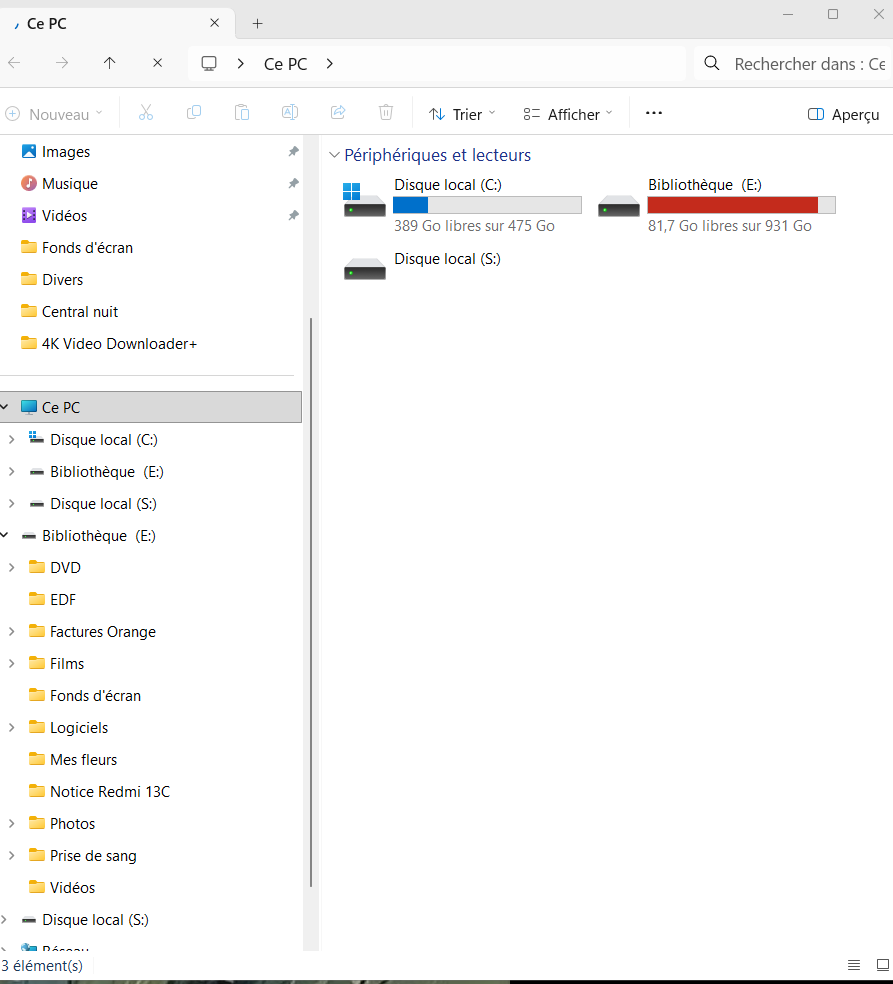Expand the DVD folder's chevron

(x=11, y=567)
